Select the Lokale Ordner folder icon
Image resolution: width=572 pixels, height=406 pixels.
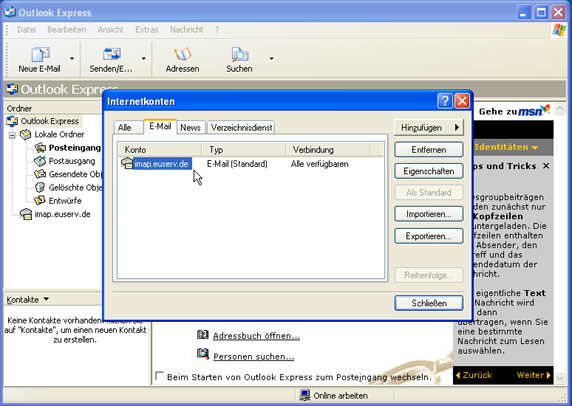pos(26,134)
